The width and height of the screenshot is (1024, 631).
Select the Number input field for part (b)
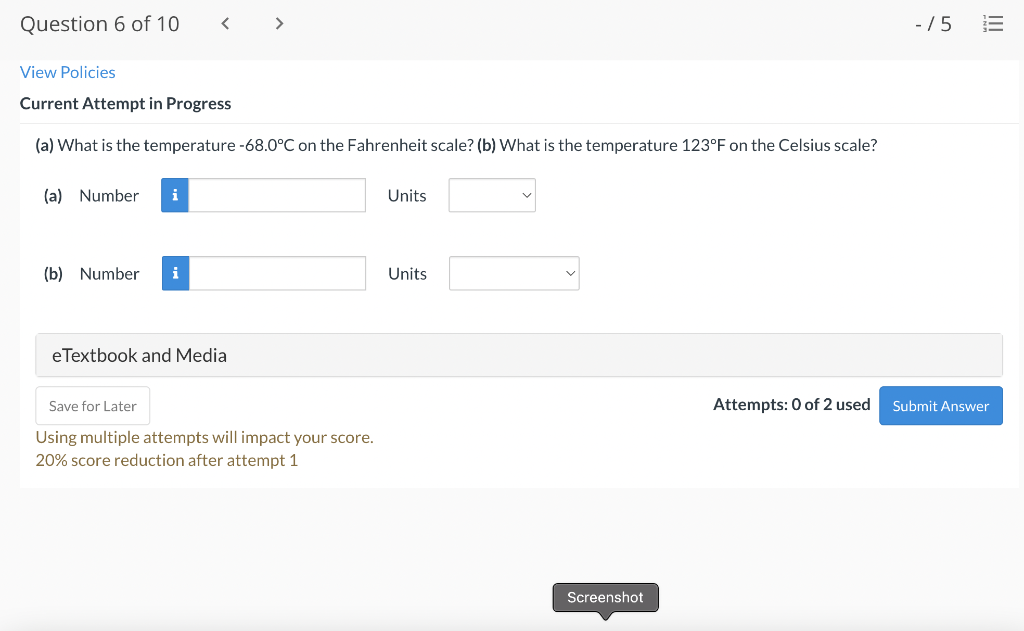(x=275, y=273)
